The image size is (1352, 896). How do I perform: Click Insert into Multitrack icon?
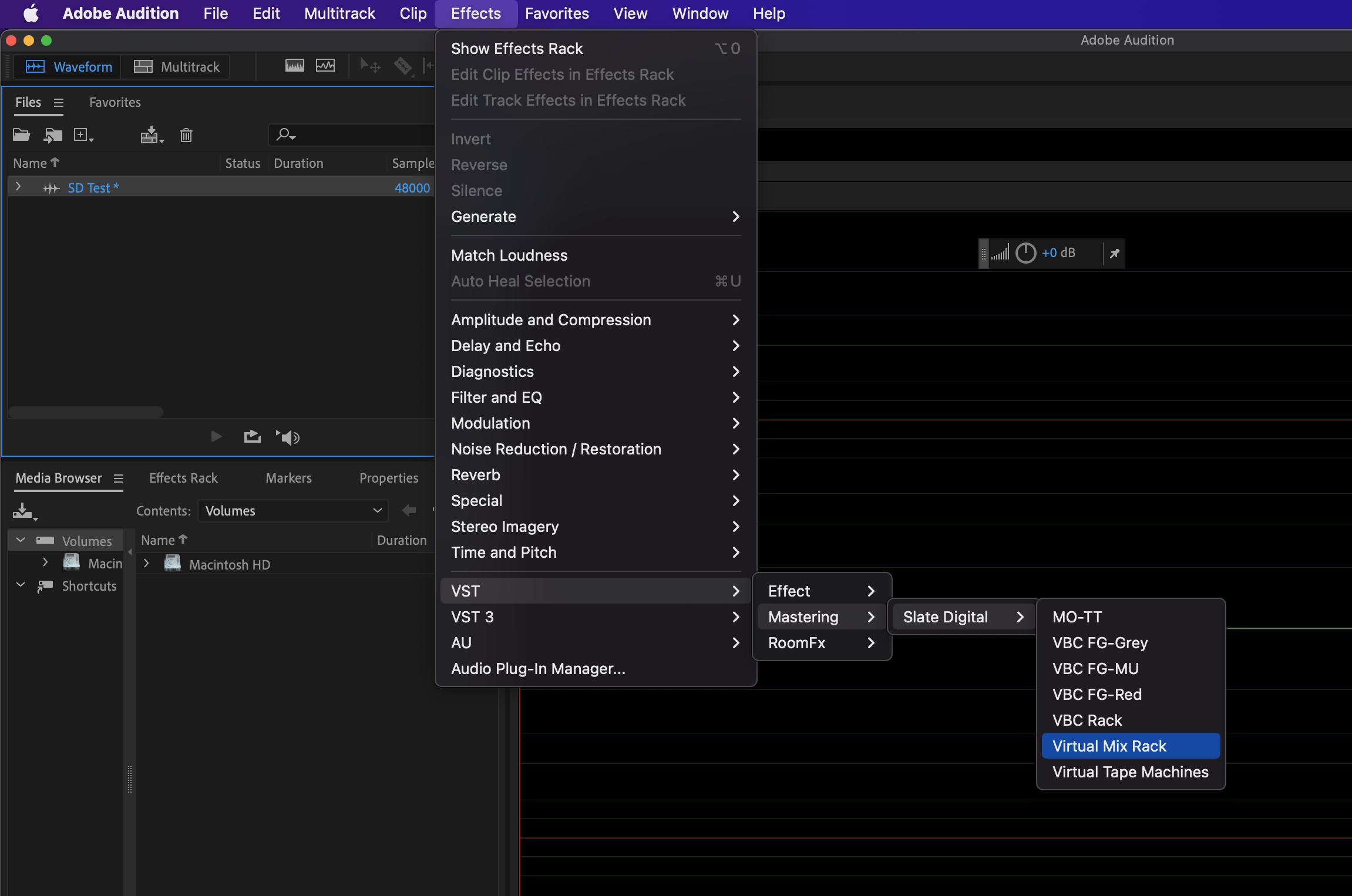coord(152,135)
